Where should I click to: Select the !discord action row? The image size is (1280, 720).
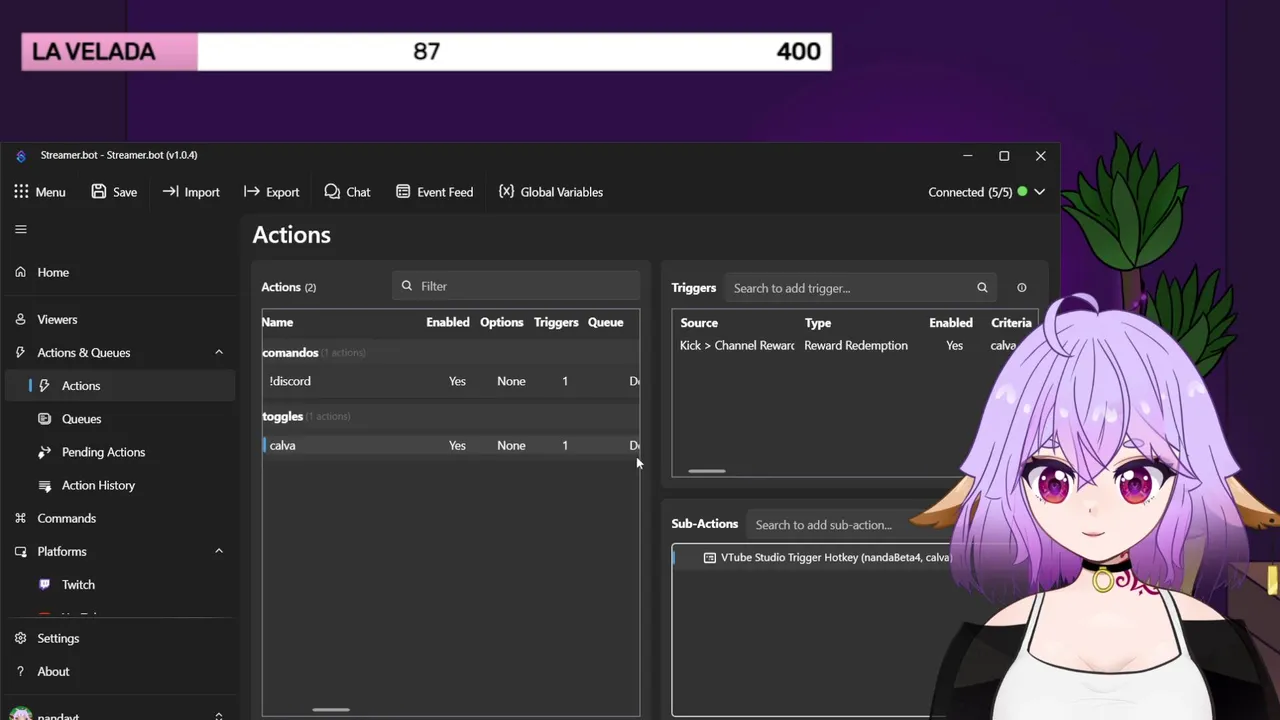click(451, 381)
